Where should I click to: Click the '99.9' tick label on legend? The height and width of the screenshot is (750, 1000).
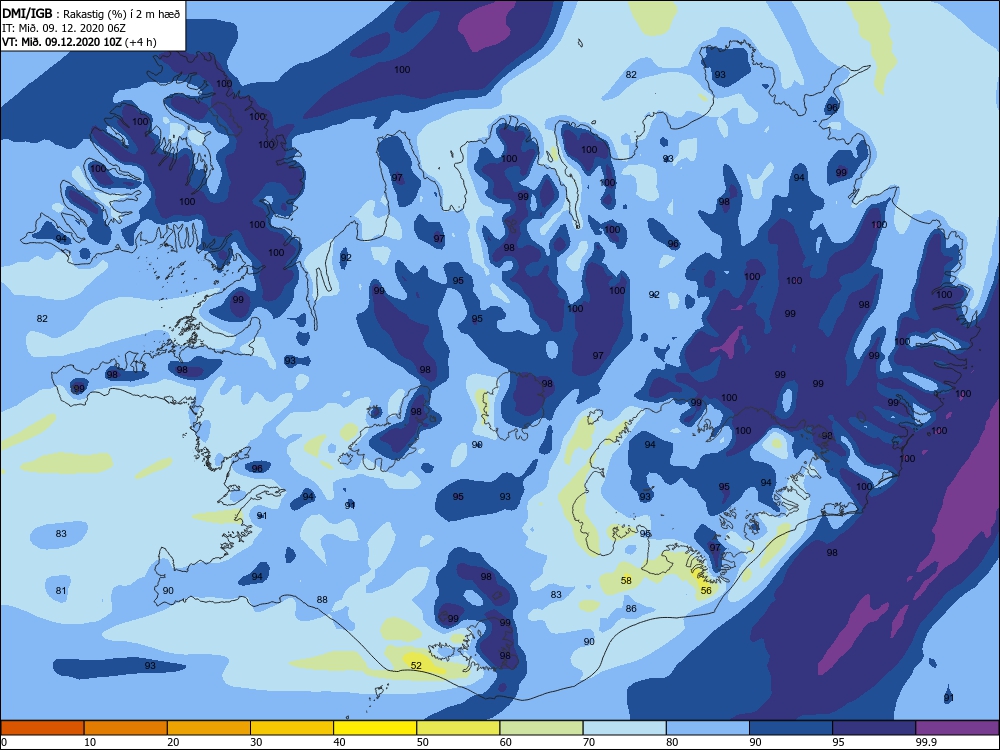click(x=926, y=742)
